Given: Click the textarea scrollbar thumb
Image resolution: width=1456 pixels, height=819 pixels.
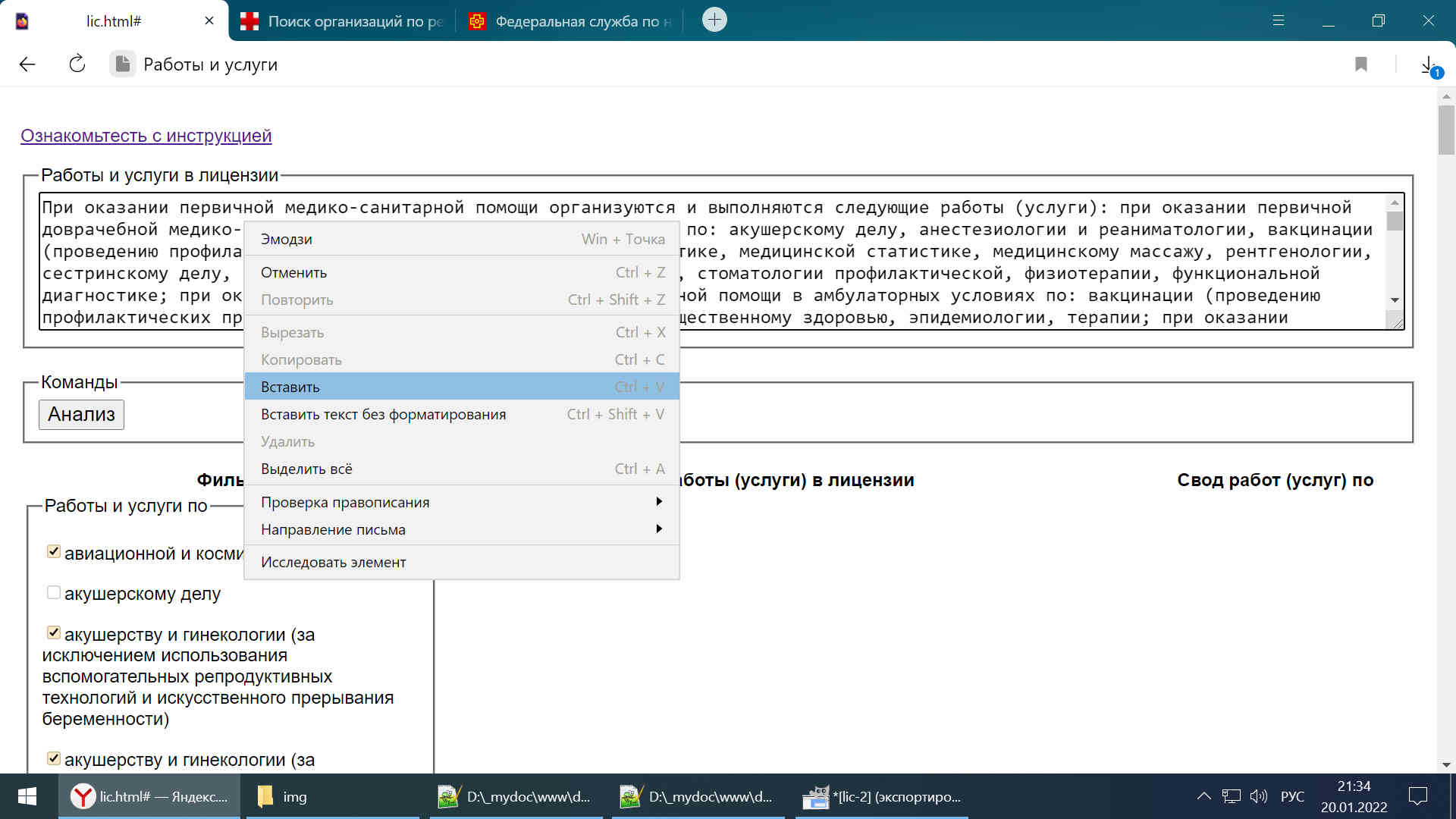Looking at the screenshot, I should coord(1395,221).
